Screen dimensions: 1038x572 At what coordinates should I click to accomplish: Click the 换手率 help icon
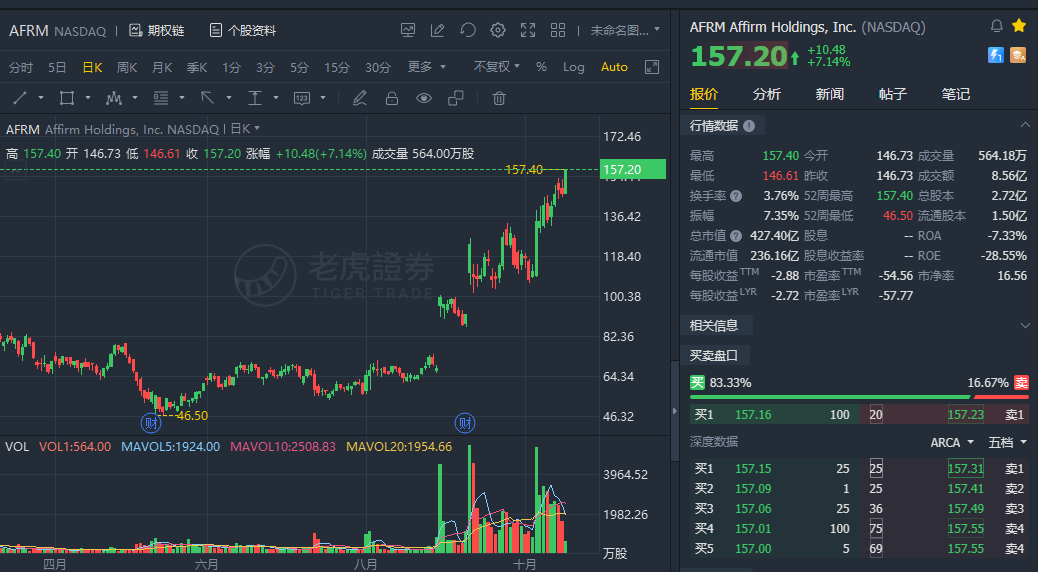tap(735, 196)
